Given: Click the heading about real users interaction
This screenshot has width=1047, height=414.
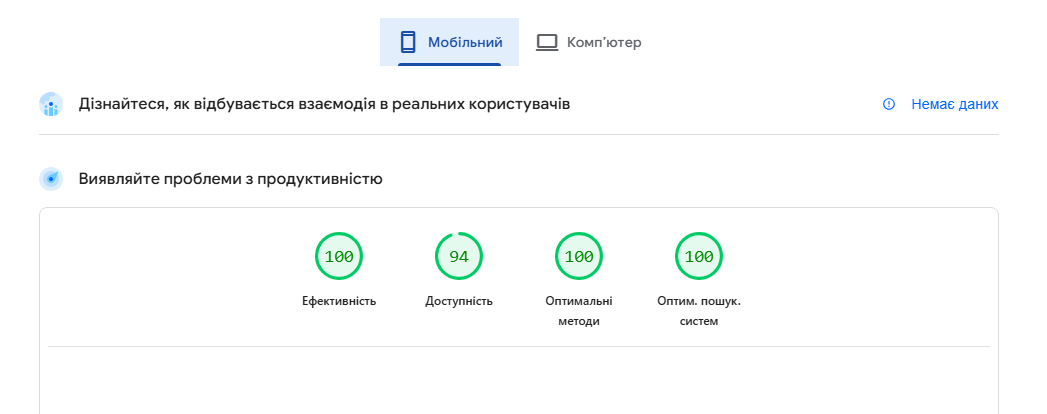Looking at the screenshot, I should (x=324, y=104).
